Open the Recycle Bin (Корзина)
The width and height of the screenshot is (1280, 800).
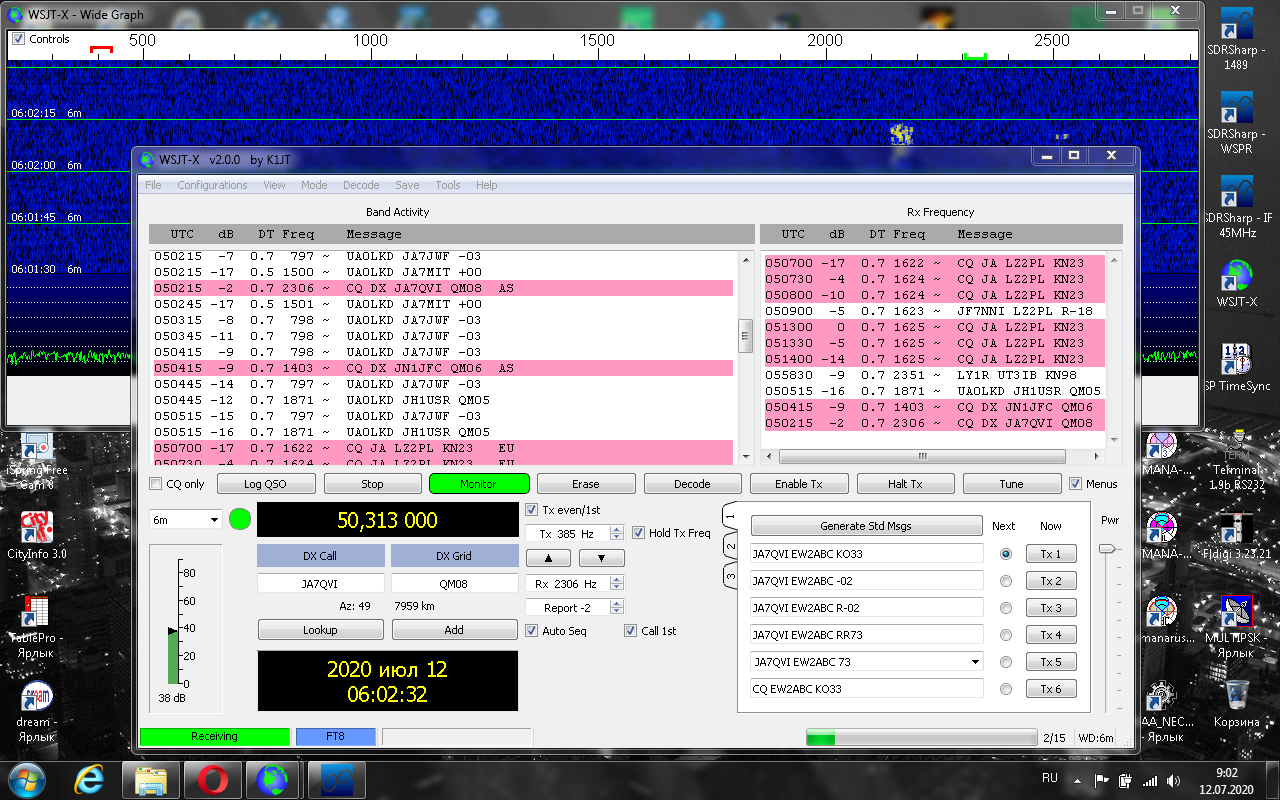(x=1237, y=696)
